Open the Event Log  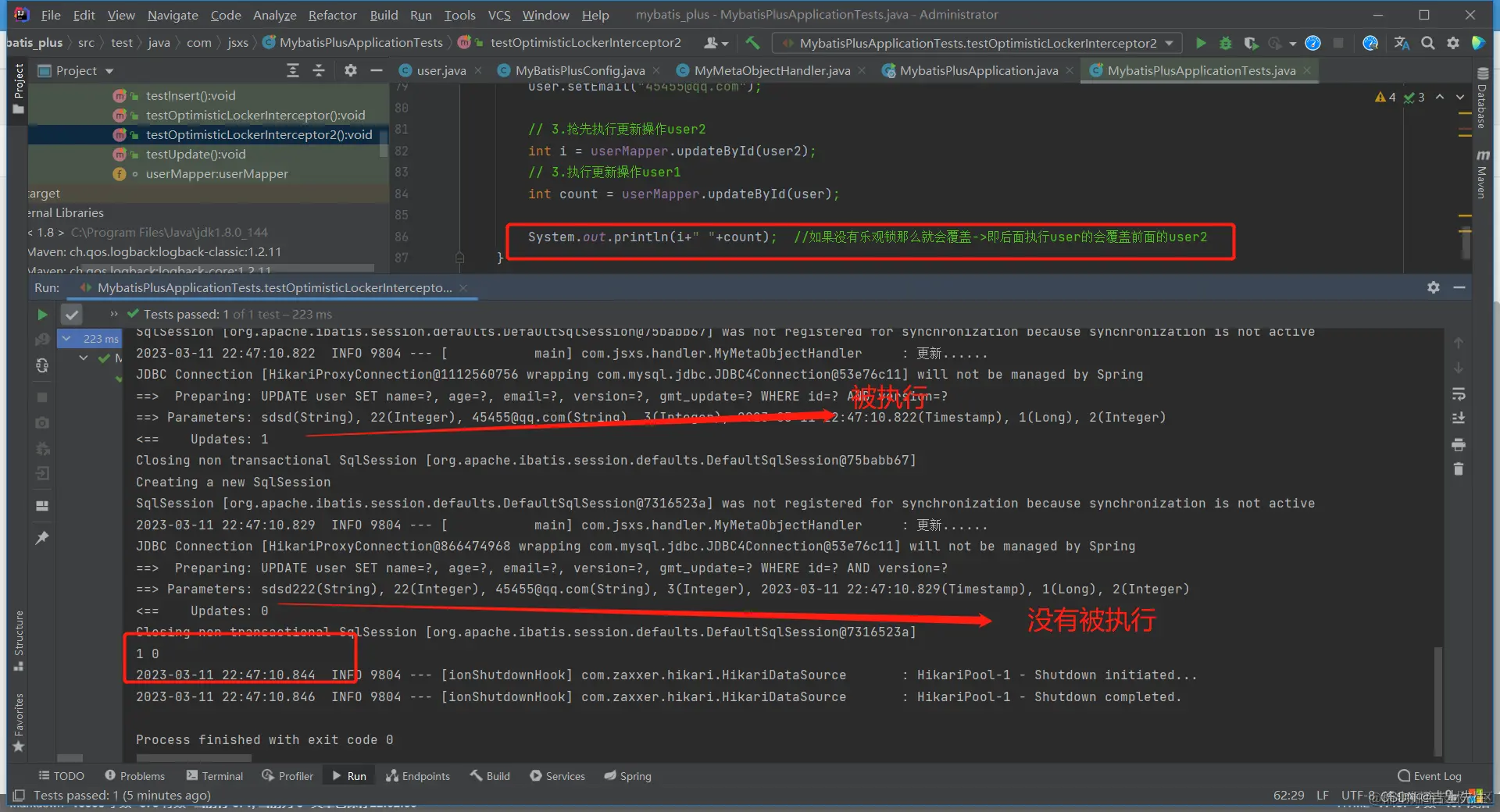[x=1430, y=776]
